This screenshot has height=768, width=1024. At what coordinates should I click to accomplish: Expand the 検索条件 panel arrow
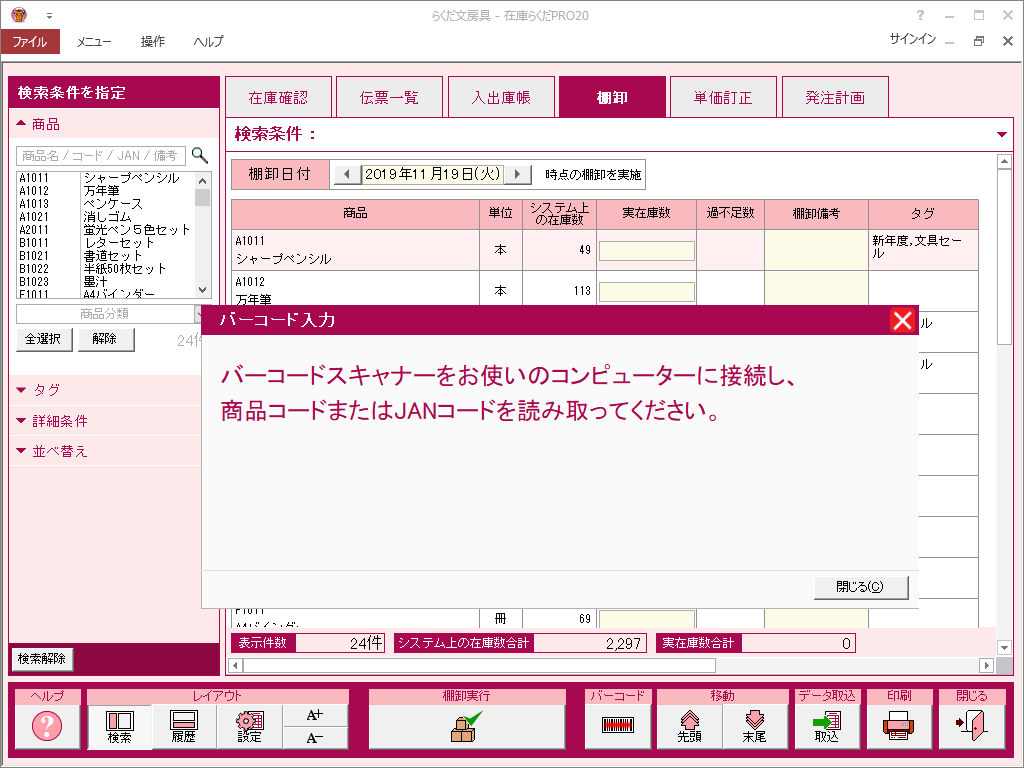[x=1001, y=135]
